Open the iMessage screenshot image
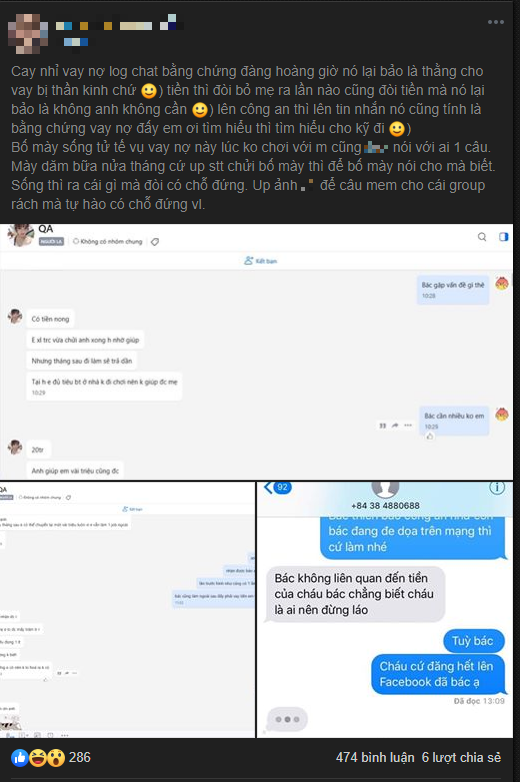 tap(385, 610)
